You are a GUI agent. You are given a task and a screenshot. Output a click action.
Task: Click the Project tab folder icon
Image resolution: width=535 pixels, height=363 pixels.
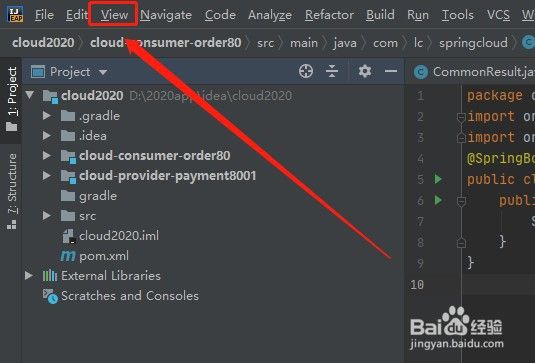[x=11, y=127]
